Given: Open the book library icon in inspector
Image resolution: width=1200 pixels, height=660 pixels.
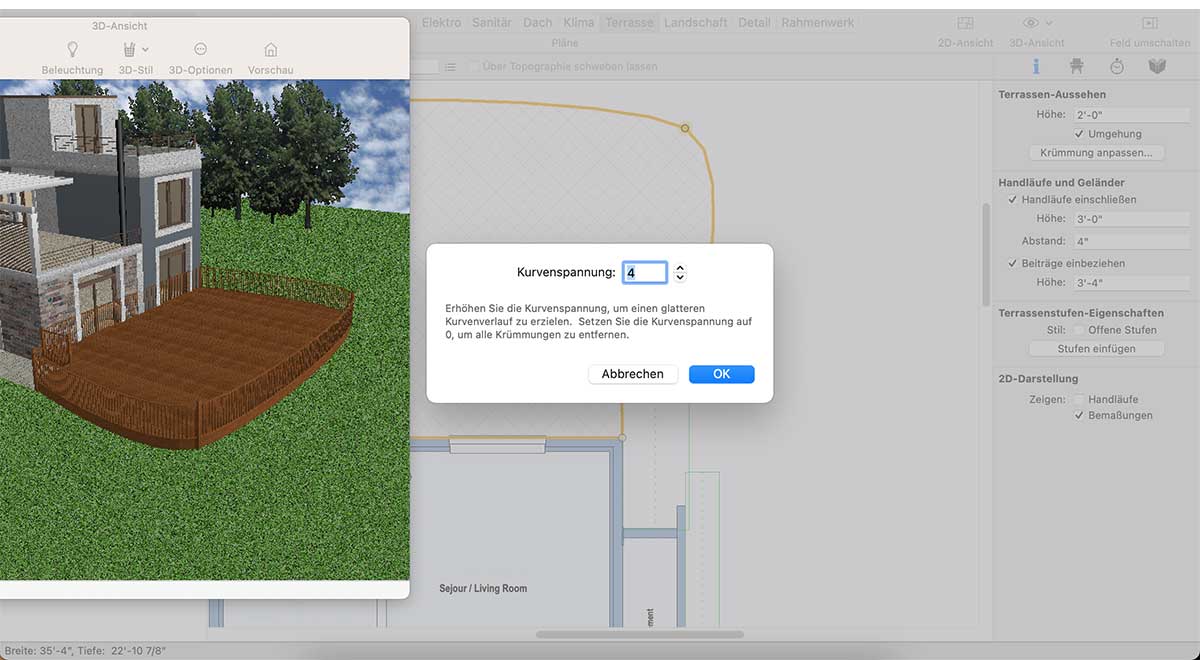Looking at the screenshot, I should tap(1157, 66).
